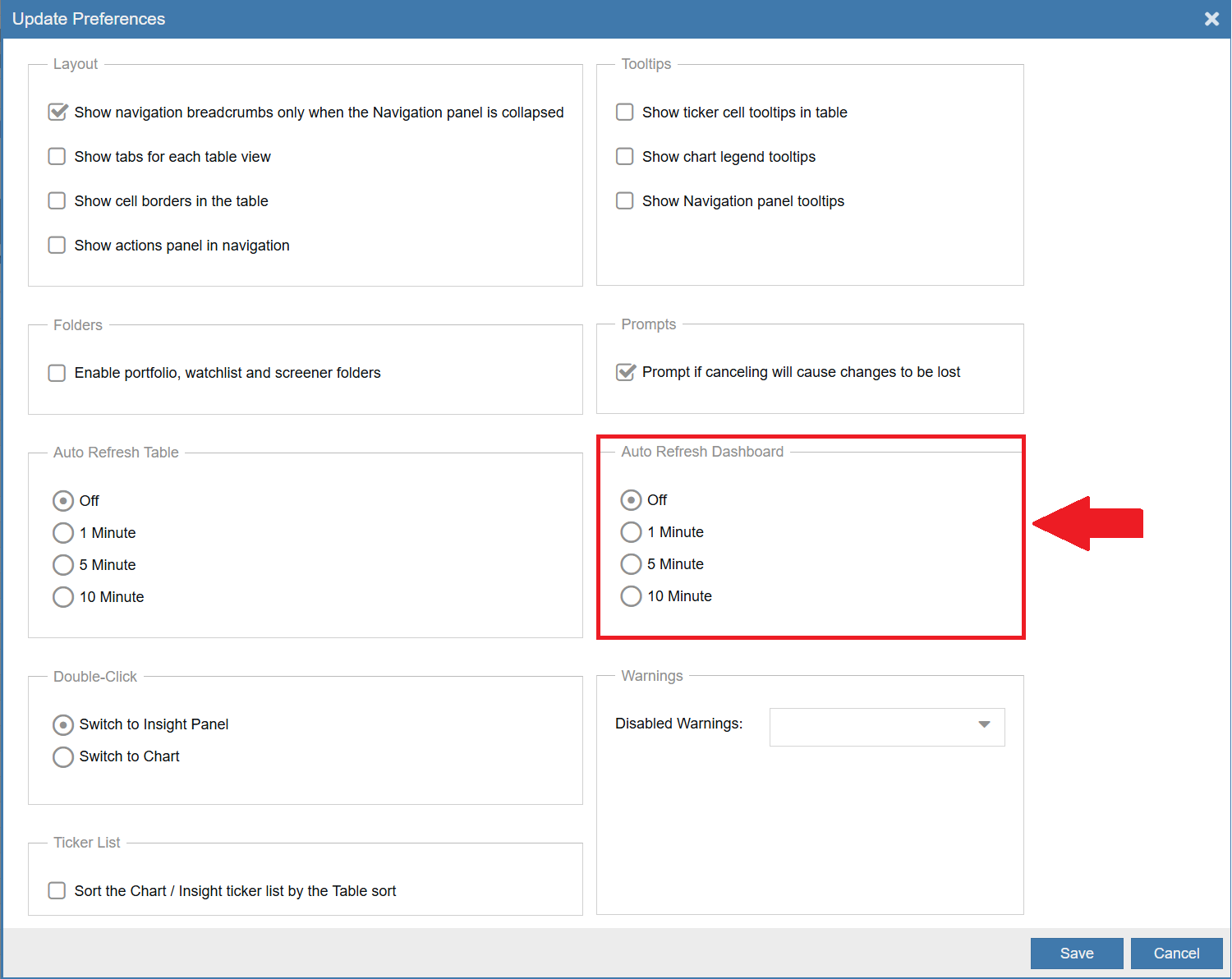Viewport: 1232px width, 979px height.
Task: Uncheck Prompt if canceling loses changes
Action: coord(626,372)
